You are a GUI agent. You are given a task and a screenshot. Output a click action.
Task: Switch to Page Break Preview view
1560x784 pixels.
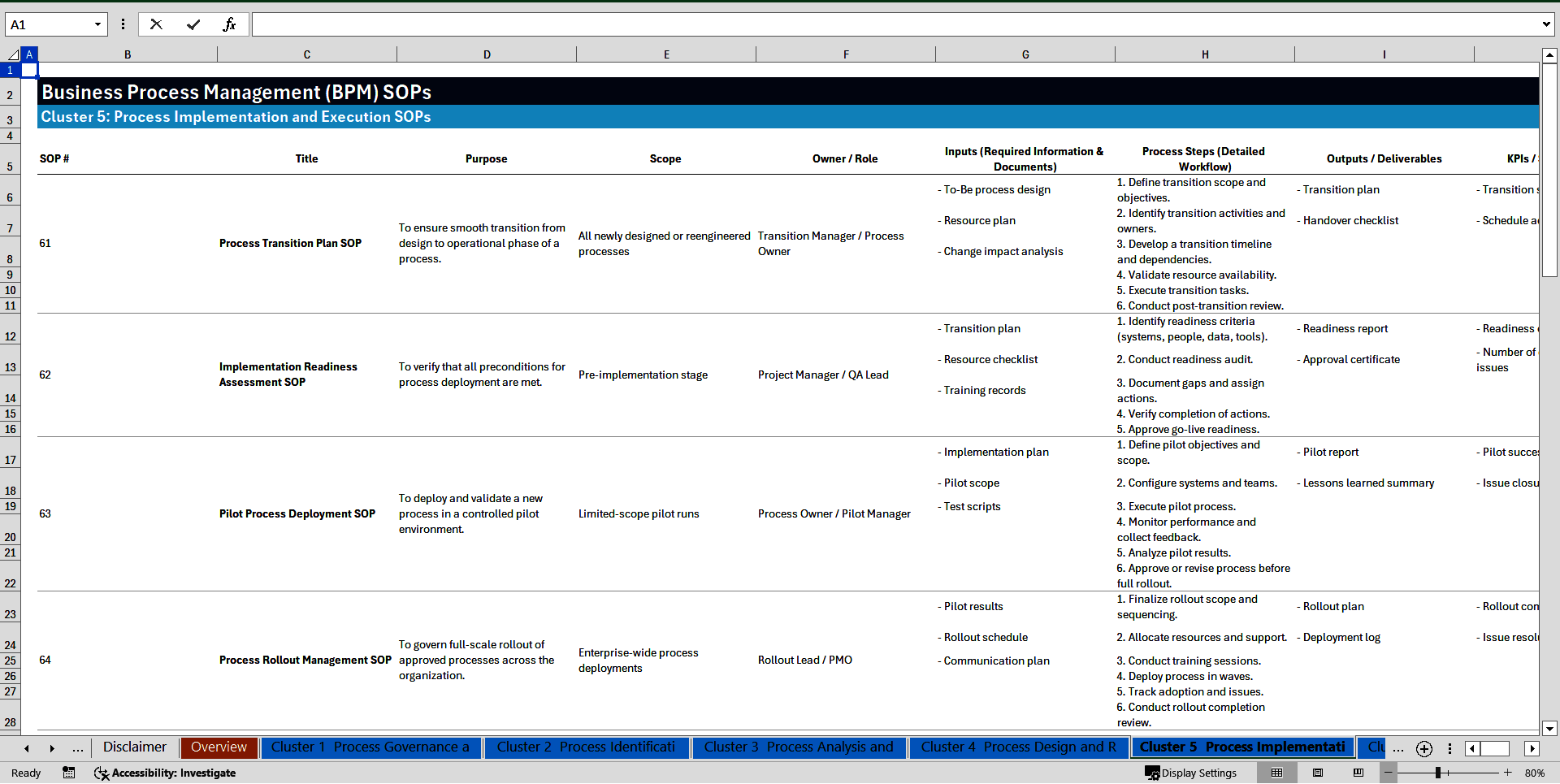click(1358, 773)
